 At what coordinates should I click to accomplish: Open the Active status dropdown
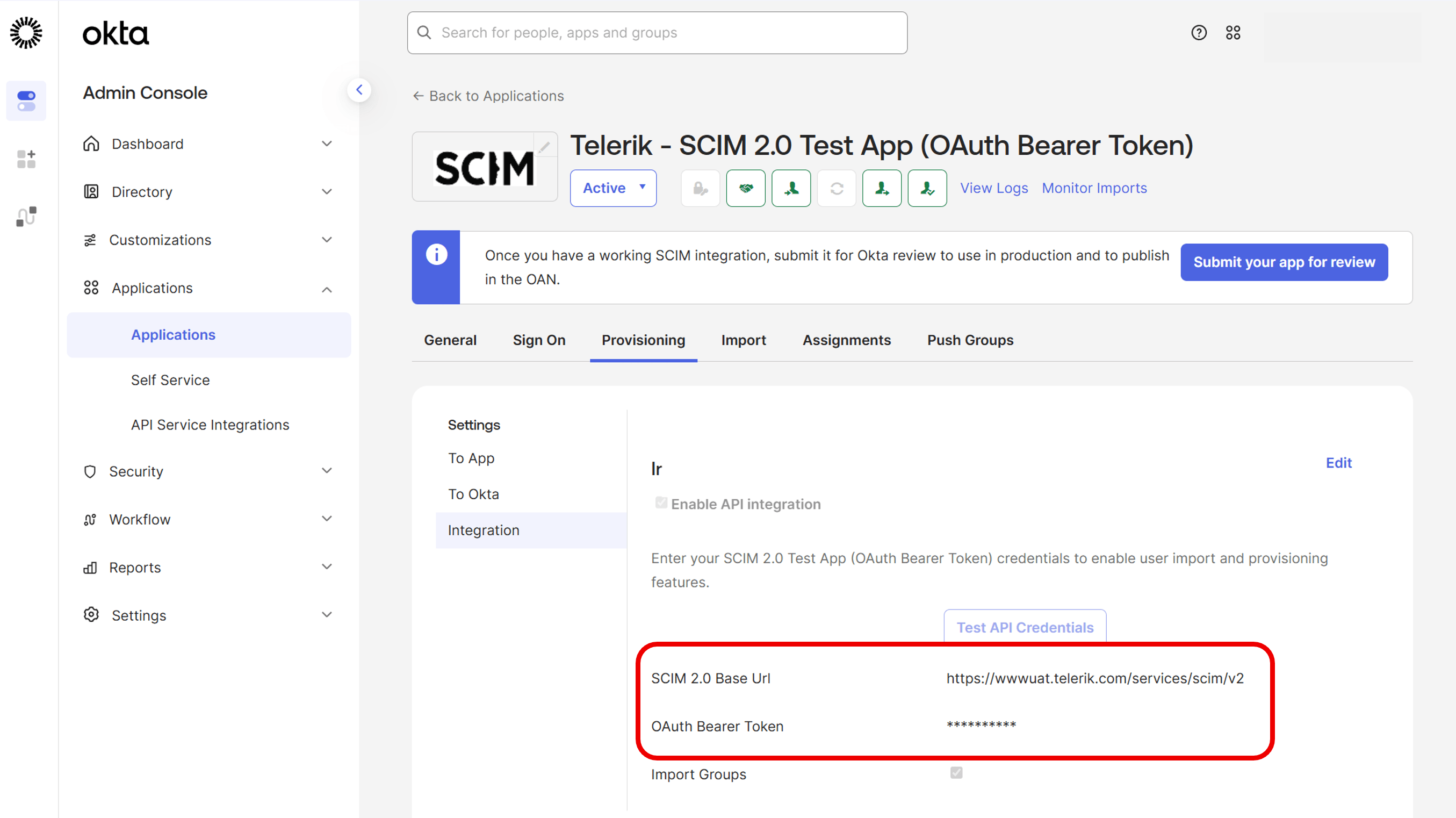pyautogui.click(x=613, y=188)
